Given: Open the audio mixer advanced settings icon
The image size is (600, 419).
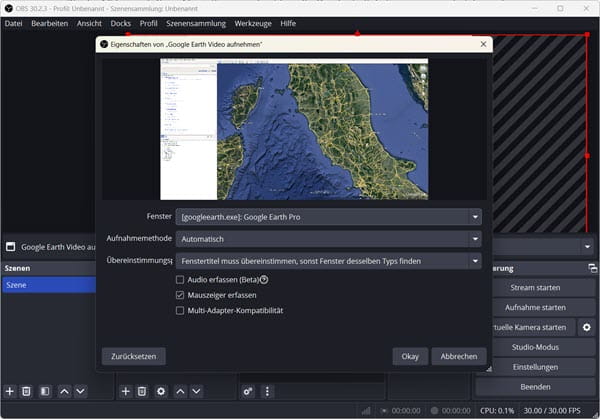Looking at the screenshot, I should click(x=247, y=391).
